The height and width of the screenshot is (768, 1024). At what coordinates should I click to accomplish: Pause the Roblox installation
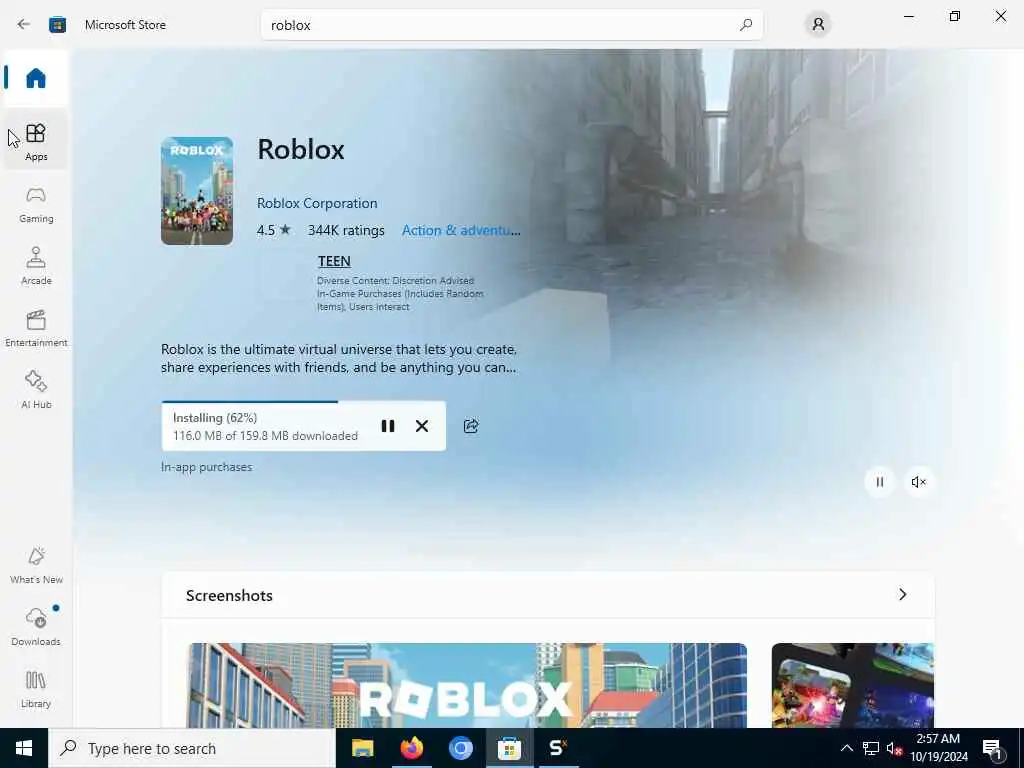[387, 426]
